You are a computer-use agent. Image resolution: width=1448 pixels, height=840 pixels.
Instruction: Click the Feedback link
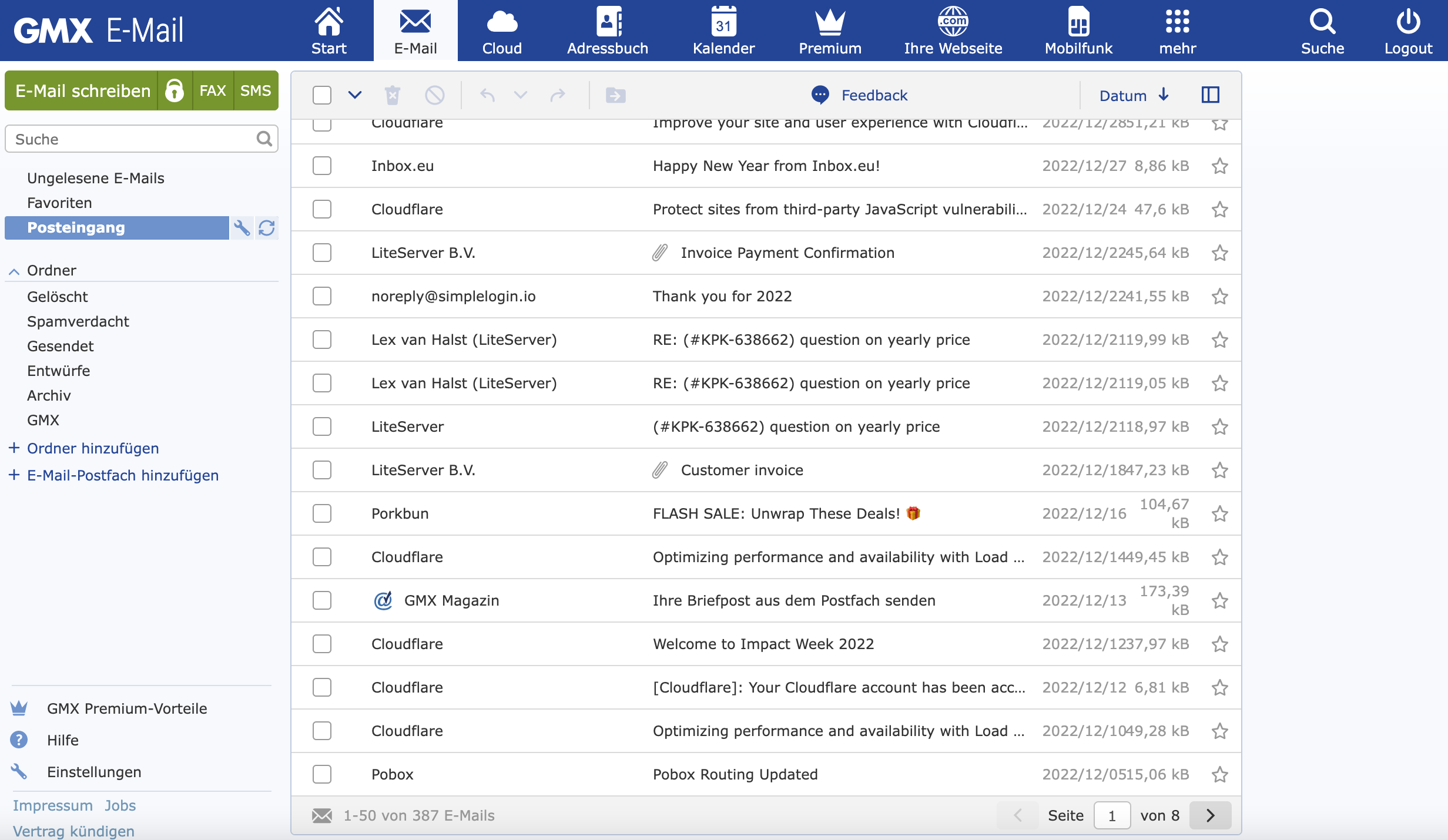click(859, 95)
